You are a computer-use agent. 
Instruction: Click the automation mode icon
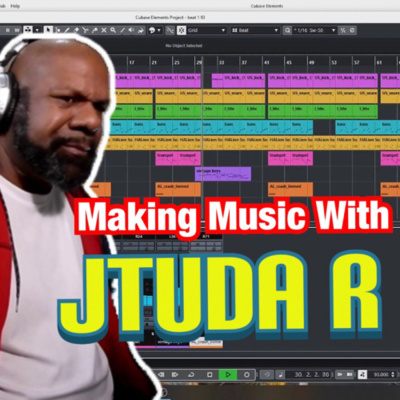coord(28,30)
